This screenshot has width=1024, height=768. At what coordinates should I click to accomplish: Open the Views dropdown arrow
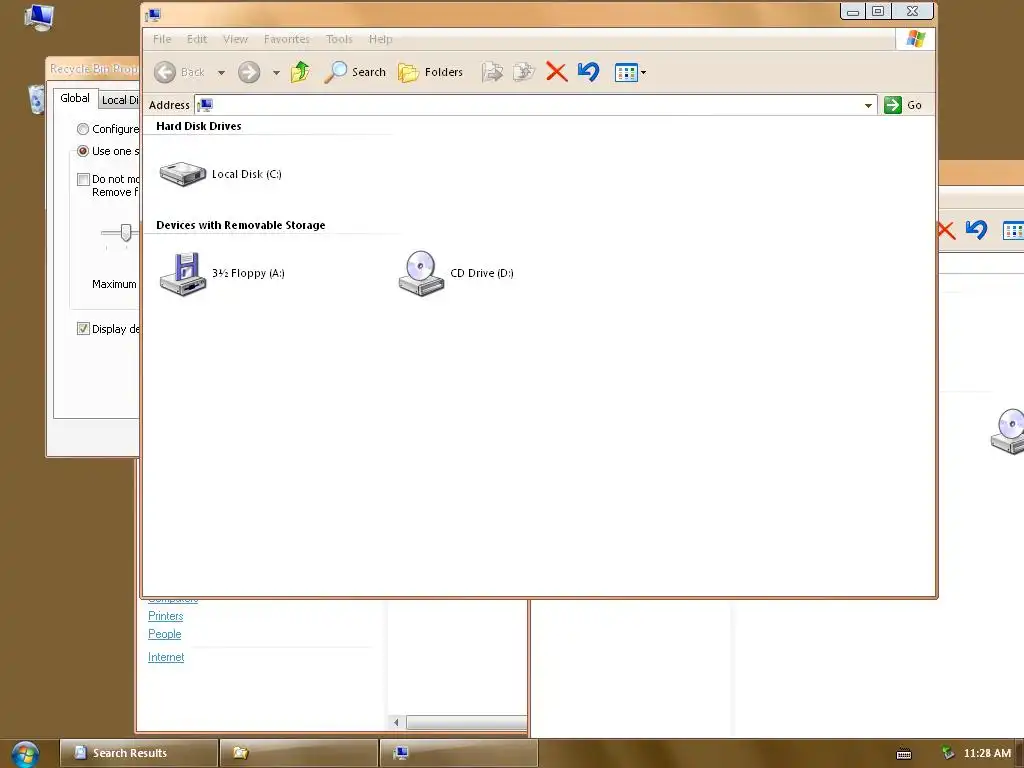tap(643, 72)
